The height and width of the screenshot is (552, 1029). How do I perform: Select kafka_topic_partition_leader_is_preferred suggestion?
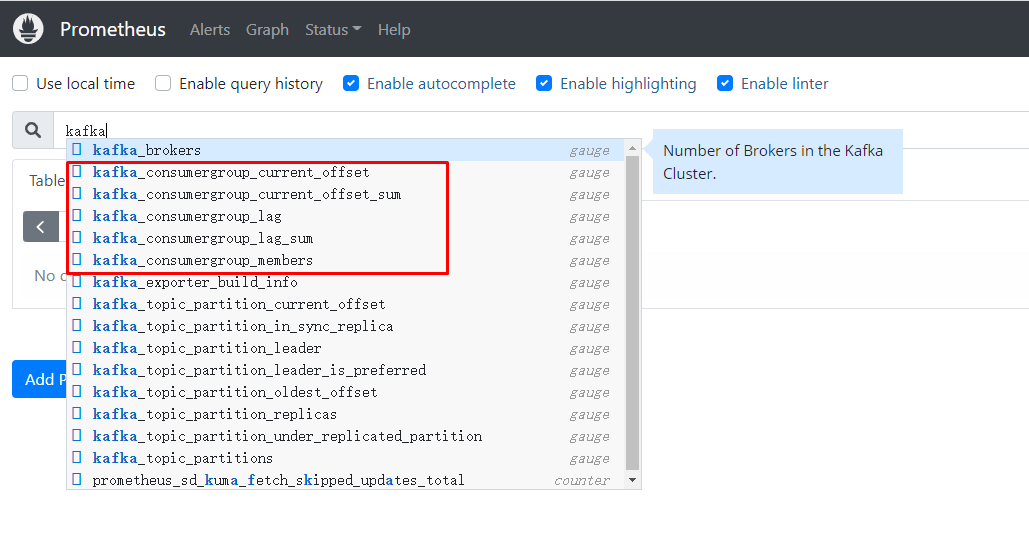[346, 370]
